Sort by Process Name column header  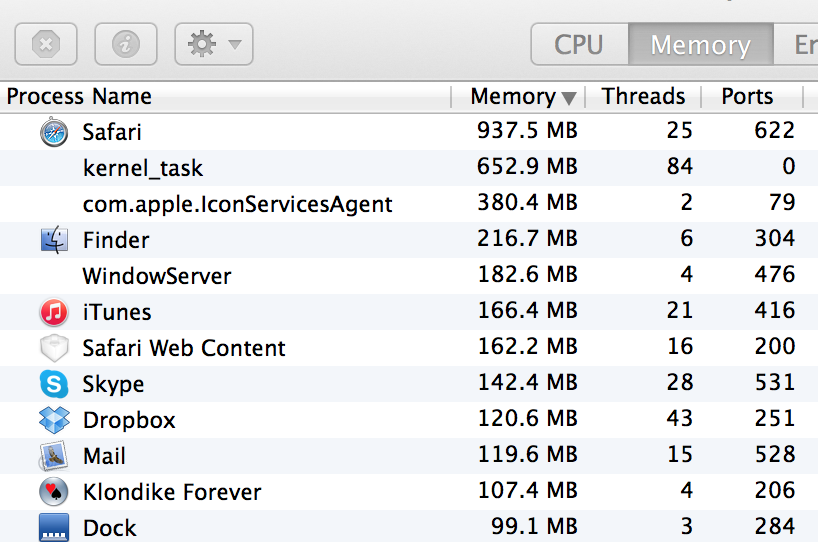pos(80,97)
